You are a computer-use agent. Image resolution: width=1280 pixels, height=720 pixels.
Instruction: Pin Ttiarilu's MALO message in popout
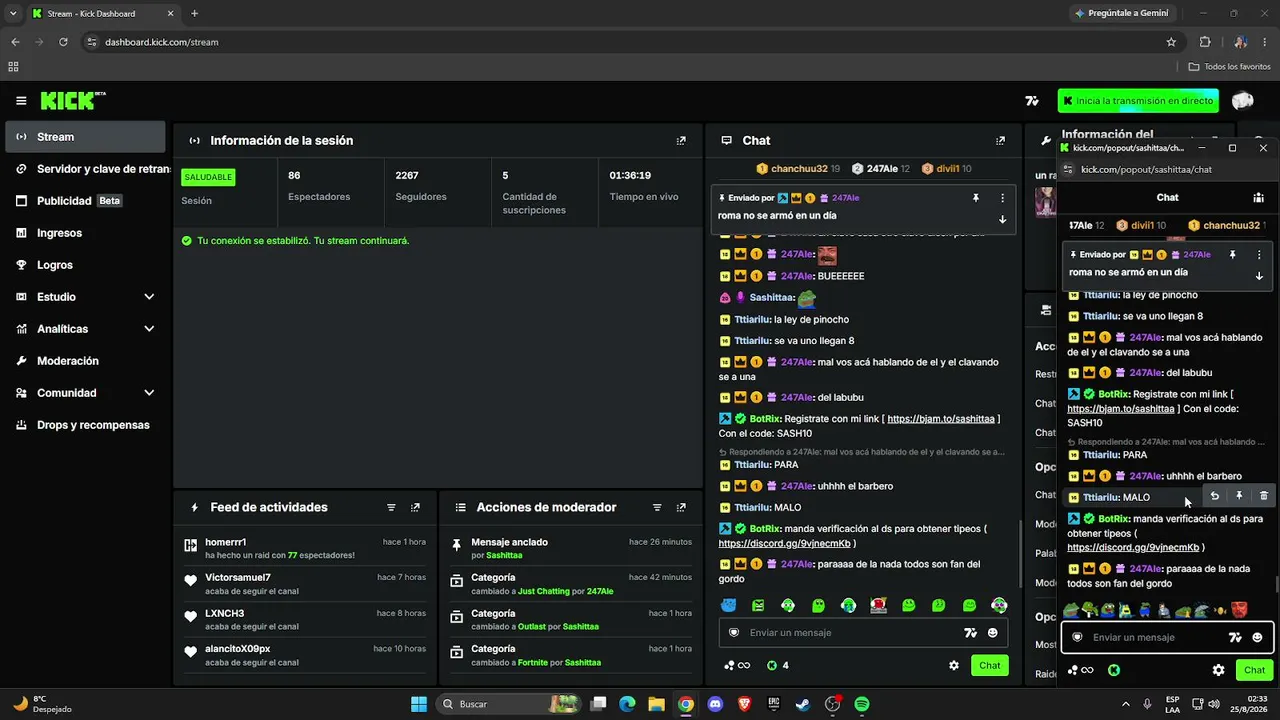point(1239,496)
